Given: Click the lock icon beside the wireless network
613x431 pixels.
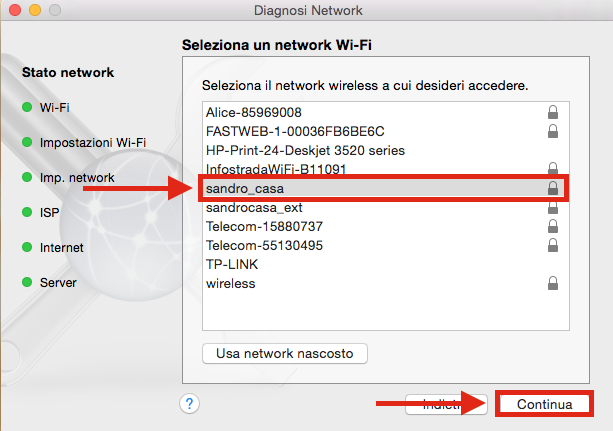Looking at the screenshot, I should click(x=553, y=283).
